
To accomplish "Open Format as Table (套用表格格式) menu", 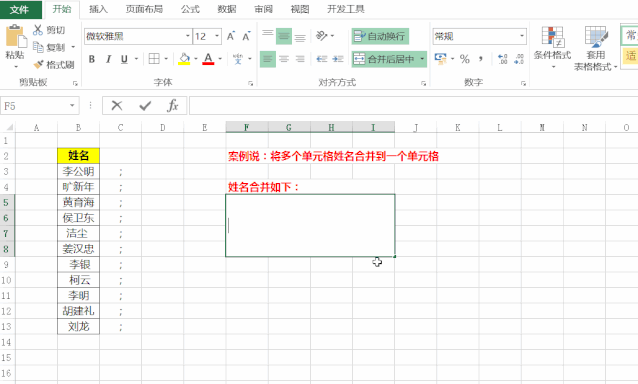I will [x=595, y=48].
